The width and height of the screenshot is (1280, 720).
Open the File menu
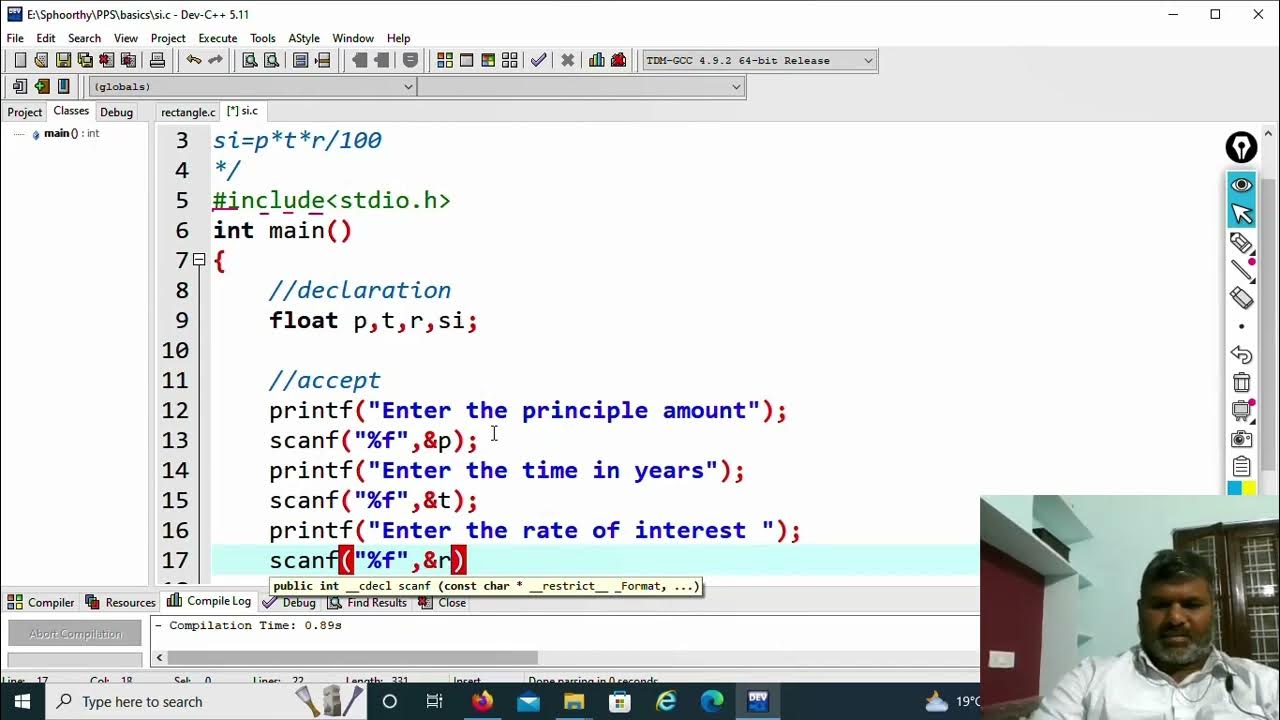coord(15,38)
